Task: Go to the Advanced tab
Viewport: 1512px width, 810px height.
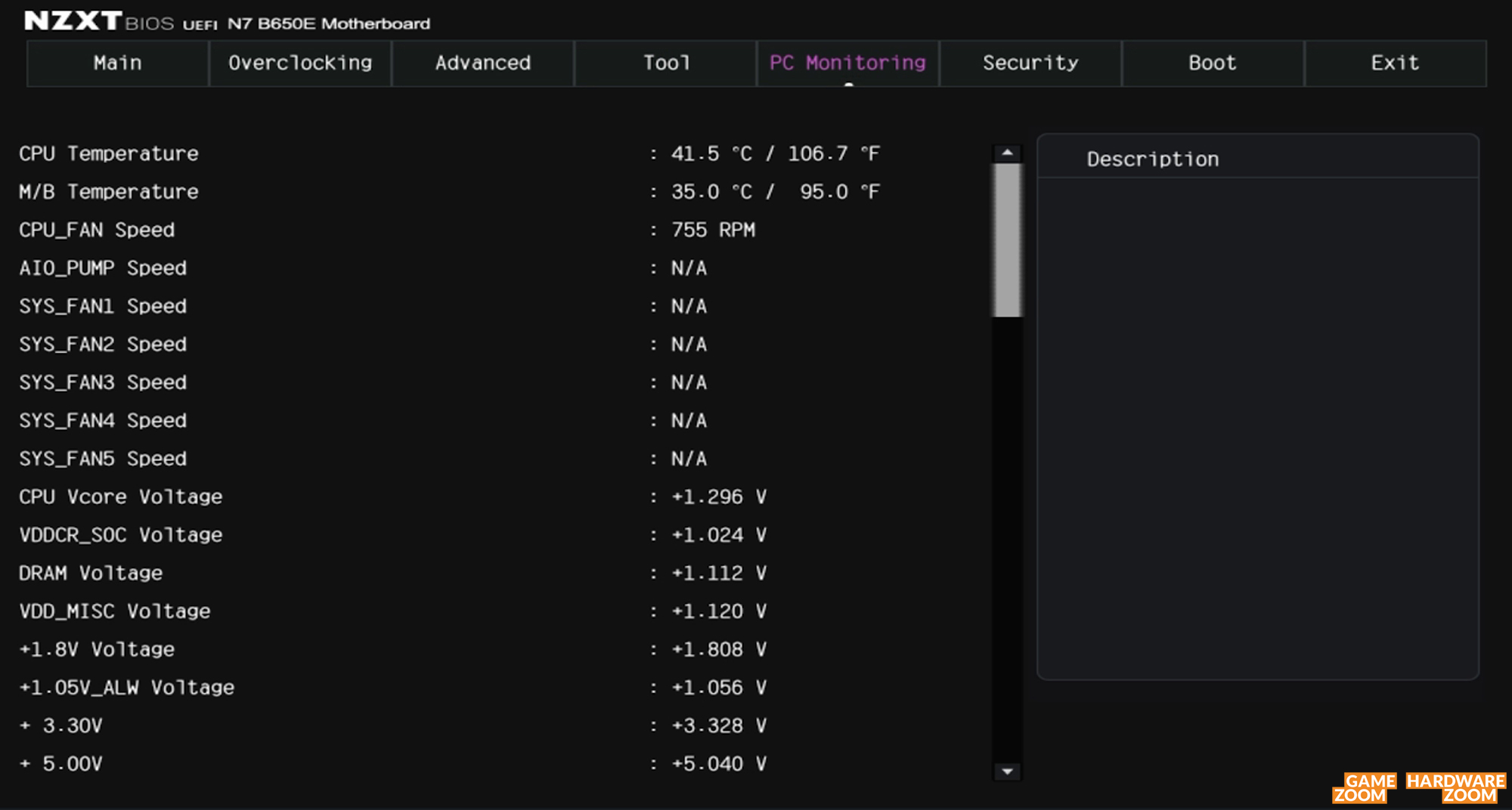Action: [x=483, y=63]
